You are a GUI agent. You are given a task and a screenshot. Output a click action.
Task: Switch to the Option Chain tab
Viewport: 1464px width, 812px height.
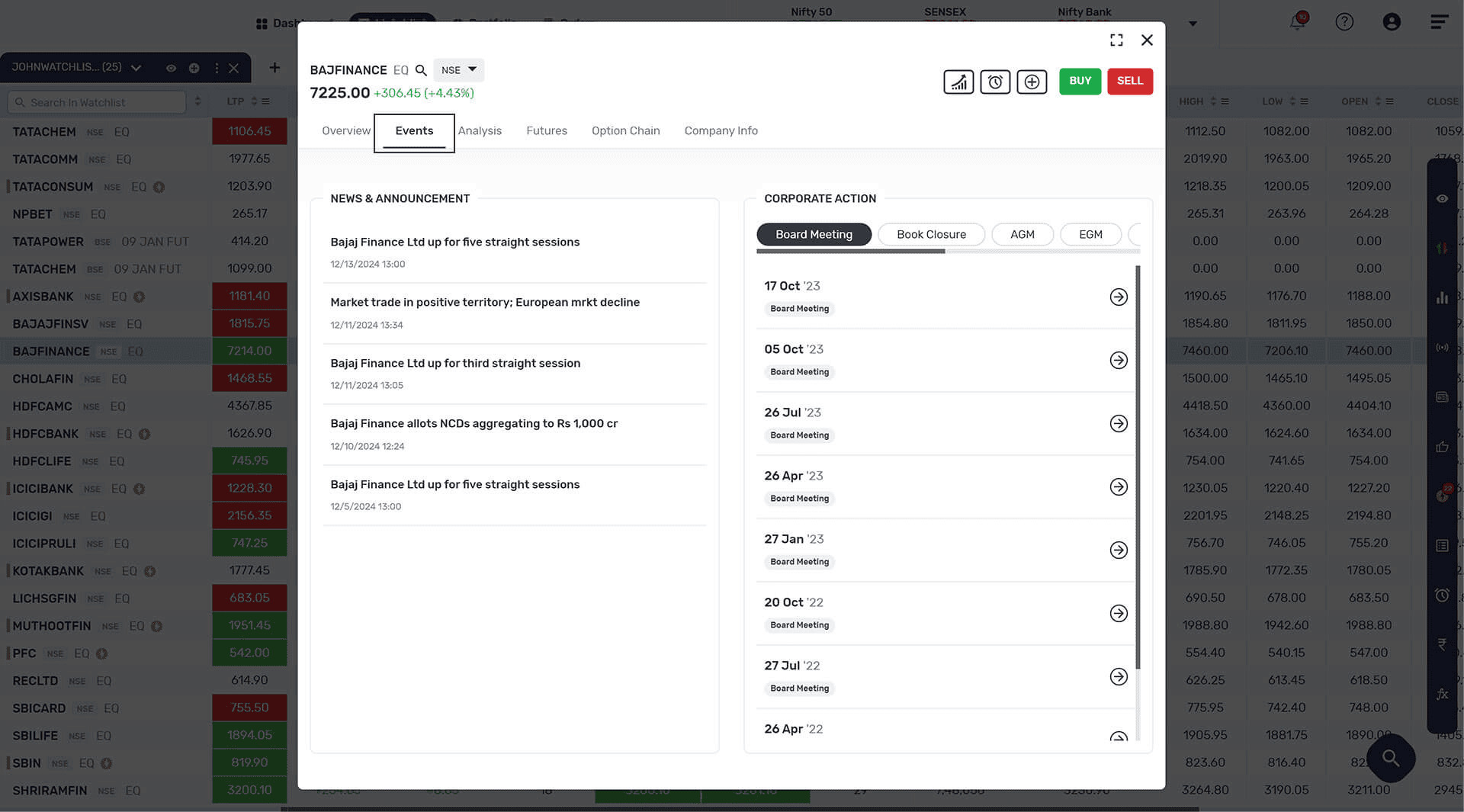point(625,130)
